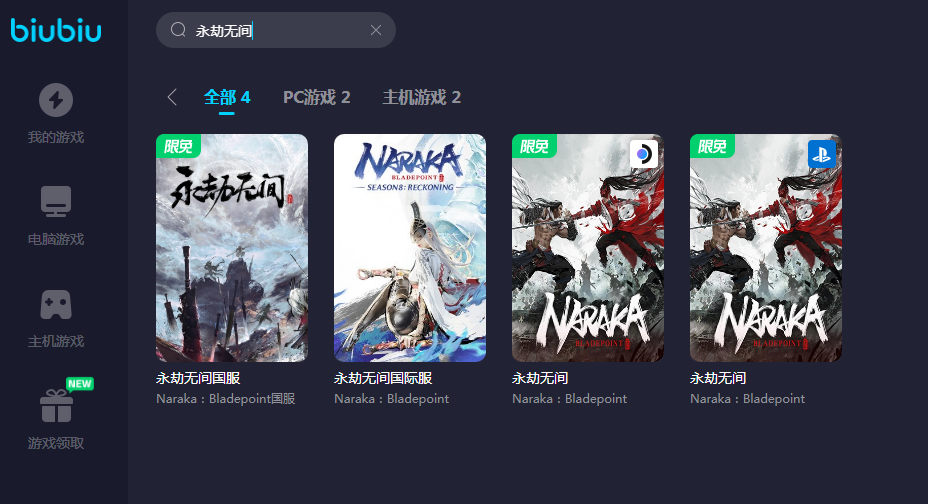
Task: Clear search text with X icon
Action: click(x=376, y=30)
